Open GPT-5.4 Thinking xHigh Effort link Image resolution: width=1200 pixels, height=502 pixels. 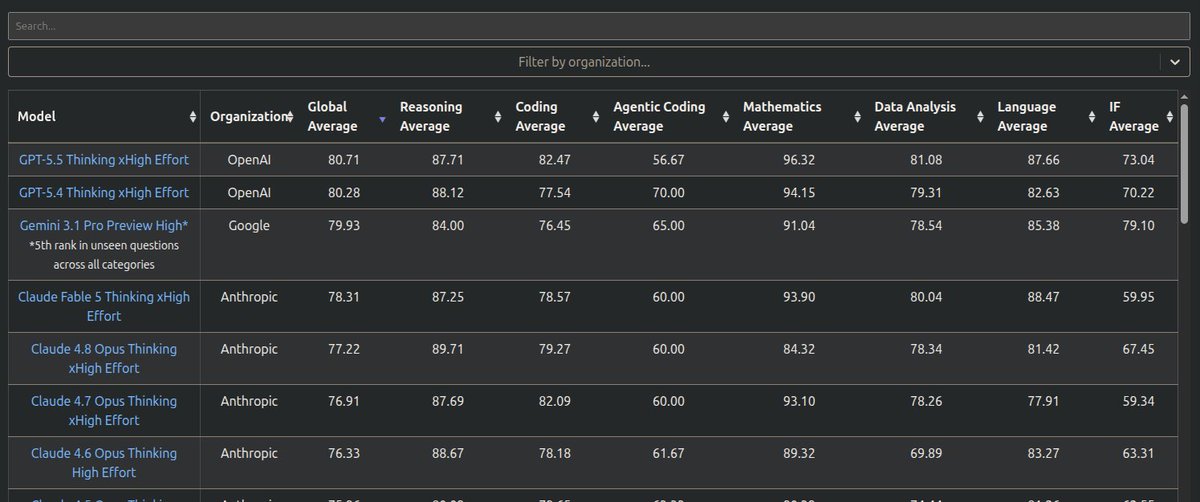[104, 192]
